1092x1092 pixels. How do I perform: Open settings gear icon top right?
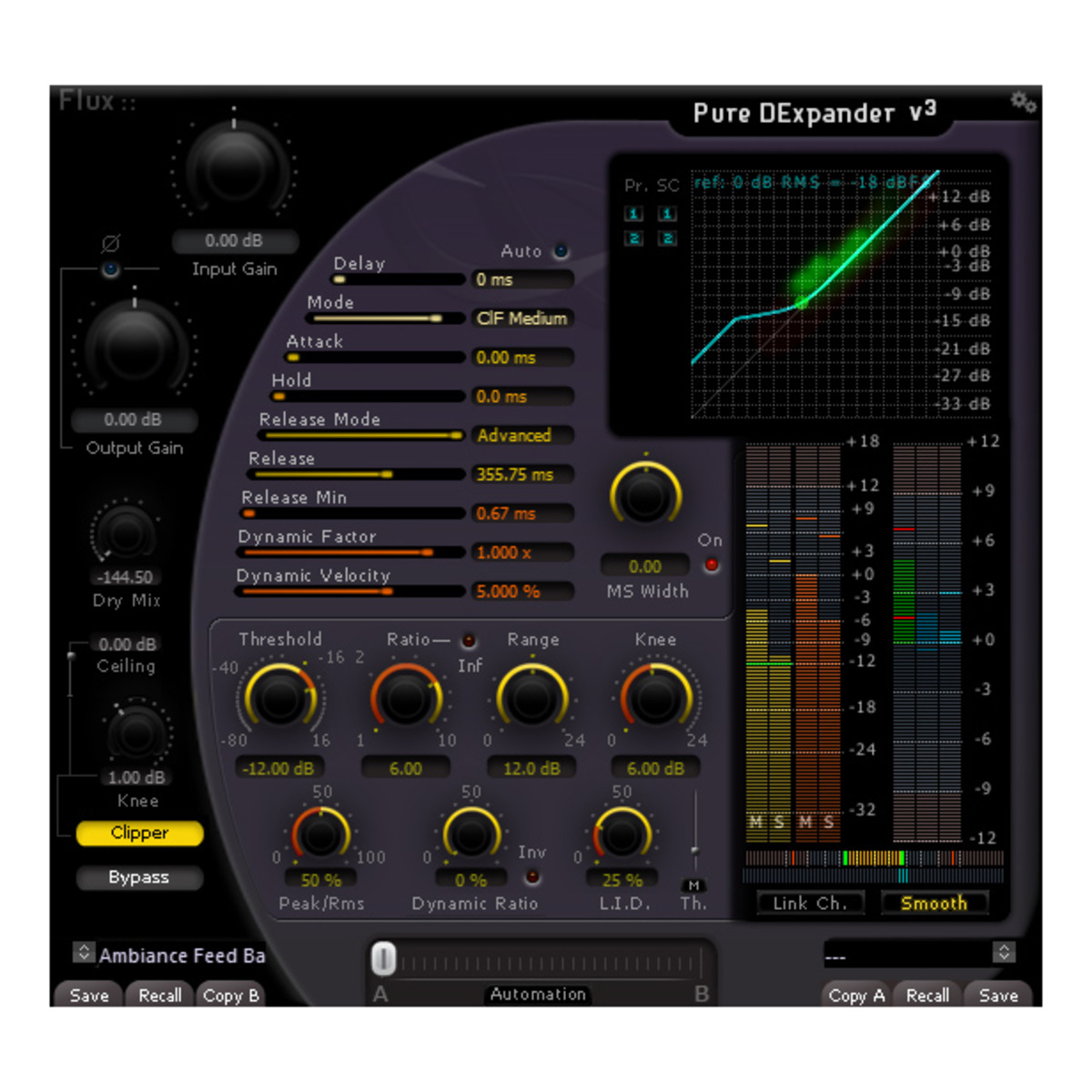[x=1024, y=102]
